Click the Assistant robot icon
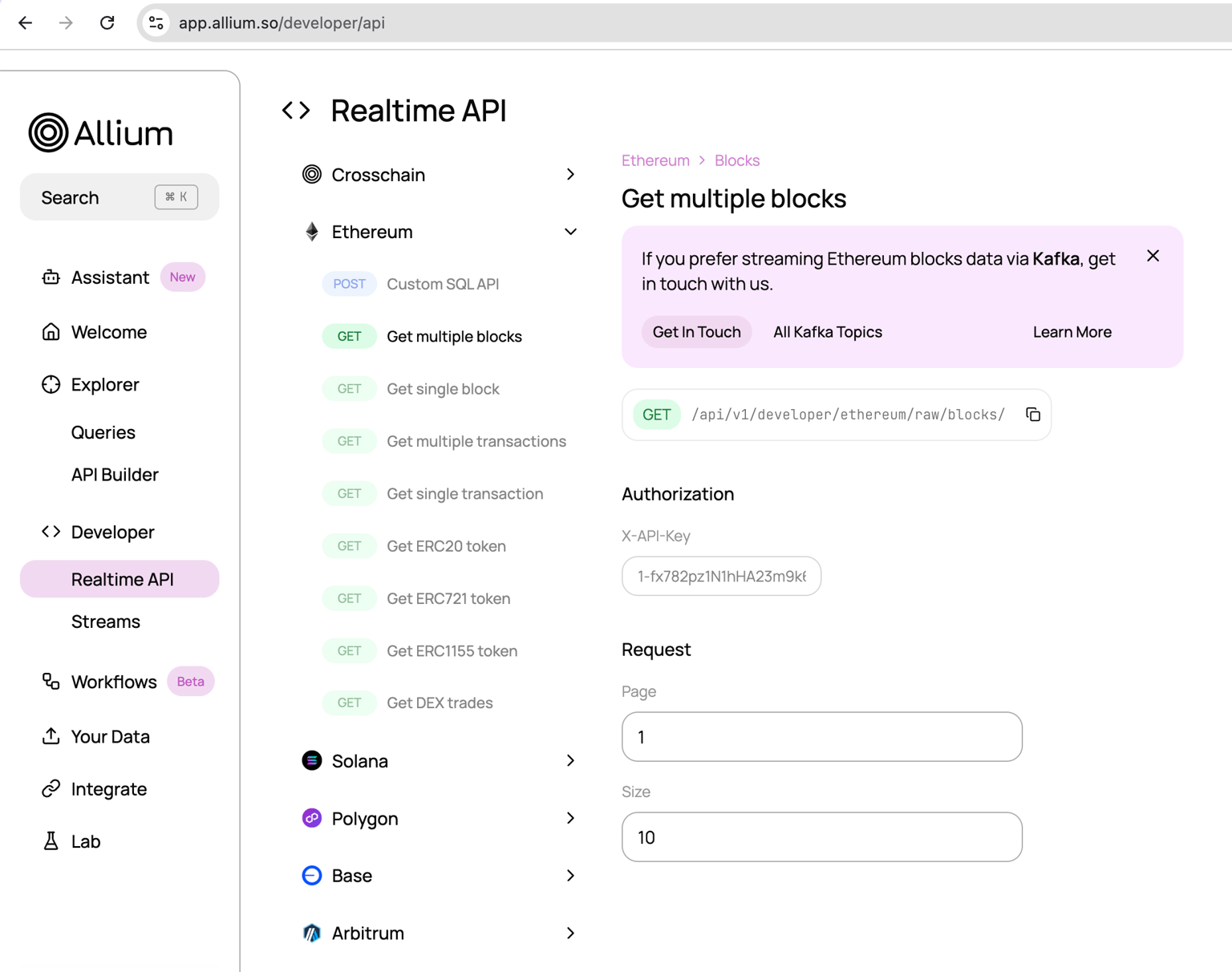 tap(51, 277)
